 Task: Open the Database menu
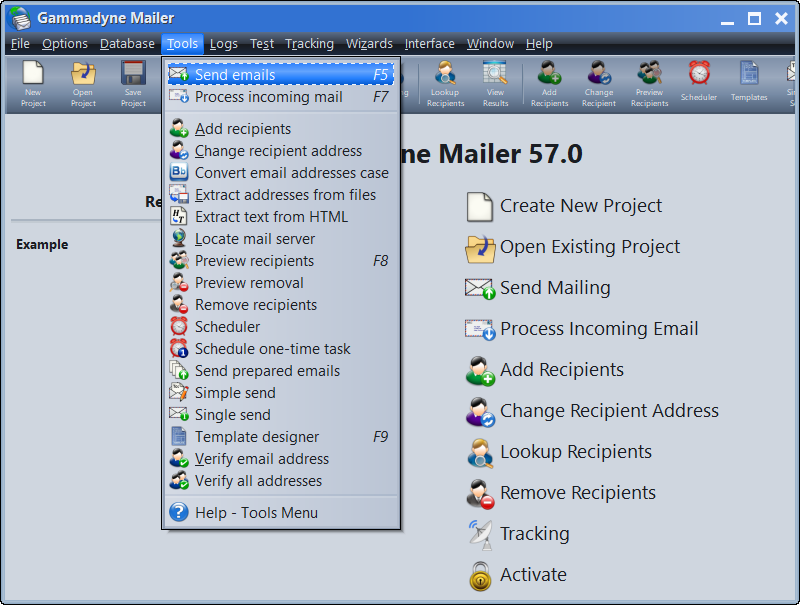[127, 44]
